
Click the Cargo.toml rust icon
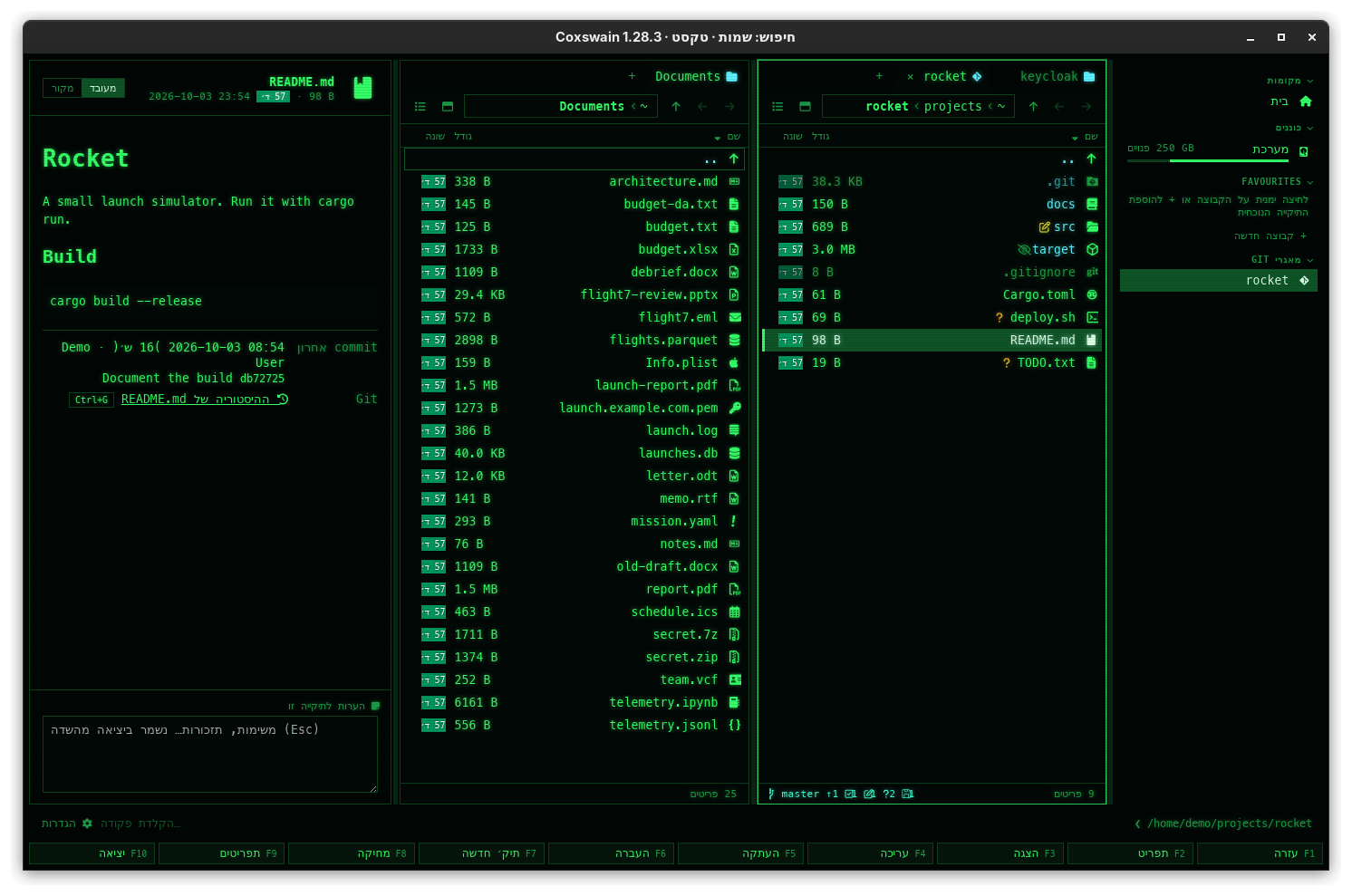pos(1092,294)
